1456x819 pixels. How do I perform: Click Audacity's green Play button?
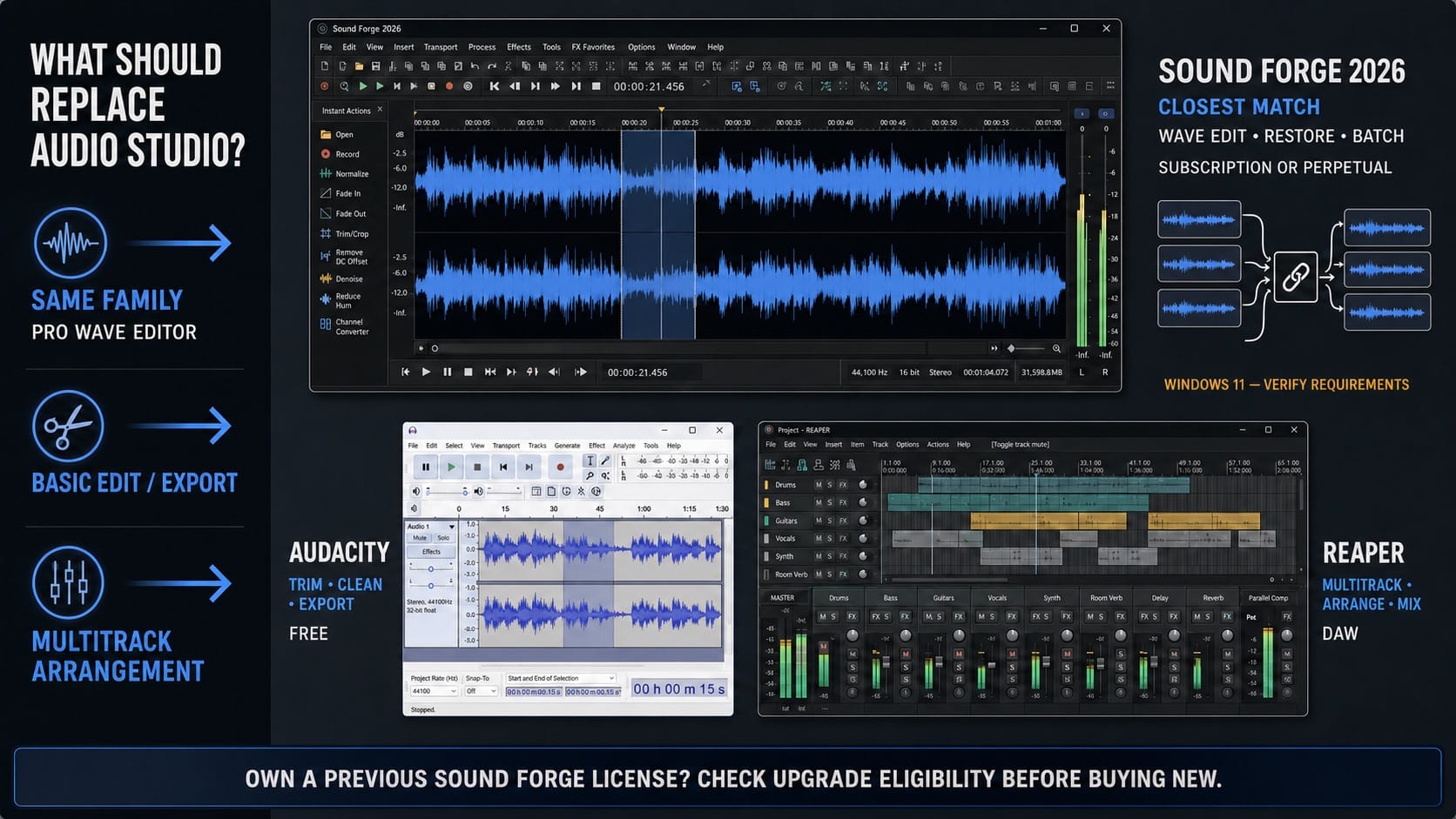(x=451, y=467)
